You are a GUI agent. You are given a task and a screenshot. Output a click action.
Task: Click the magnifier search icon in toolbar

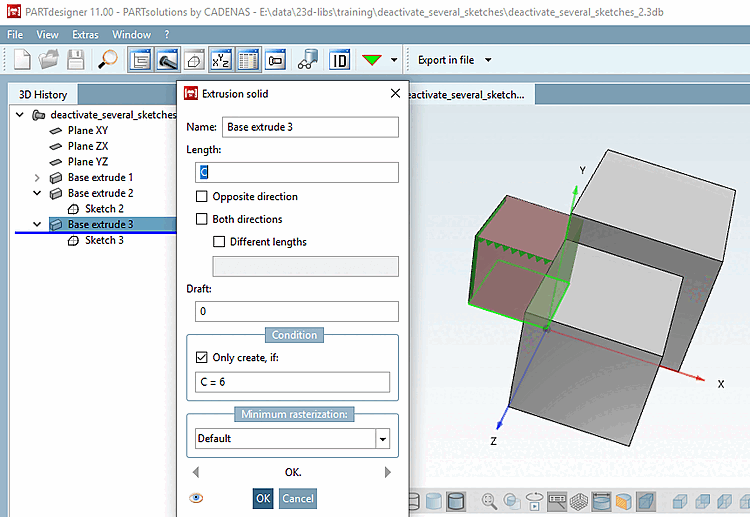point(108,60)
